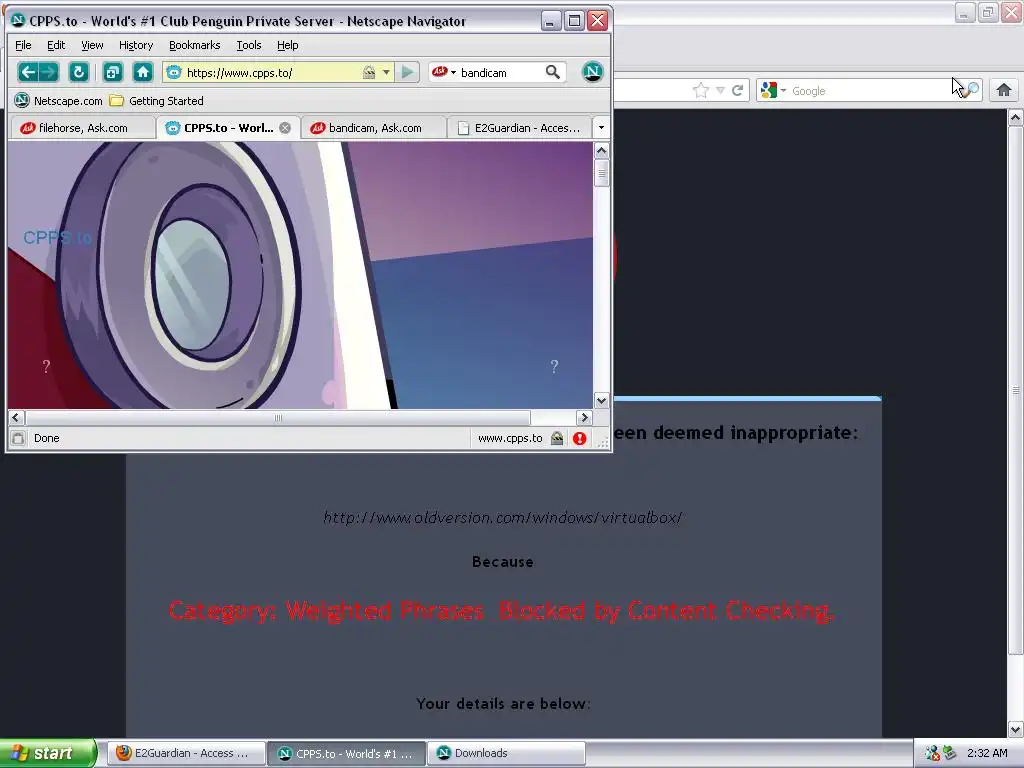Click the red alert icon in status bar

(579, 438)
